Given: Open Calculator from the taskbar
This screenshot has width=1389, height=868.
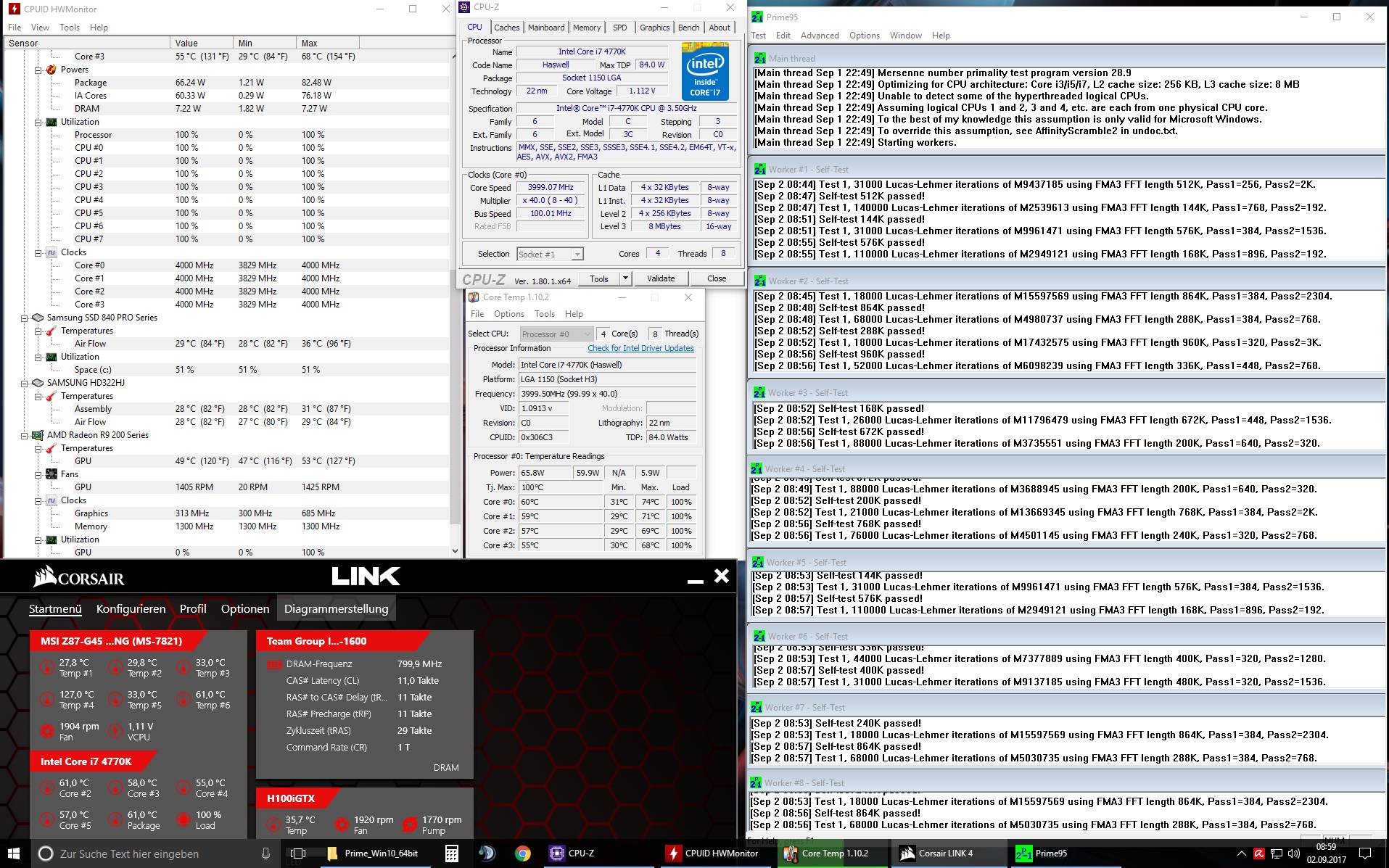Looking at the screenshot, I should coord(451,853).
